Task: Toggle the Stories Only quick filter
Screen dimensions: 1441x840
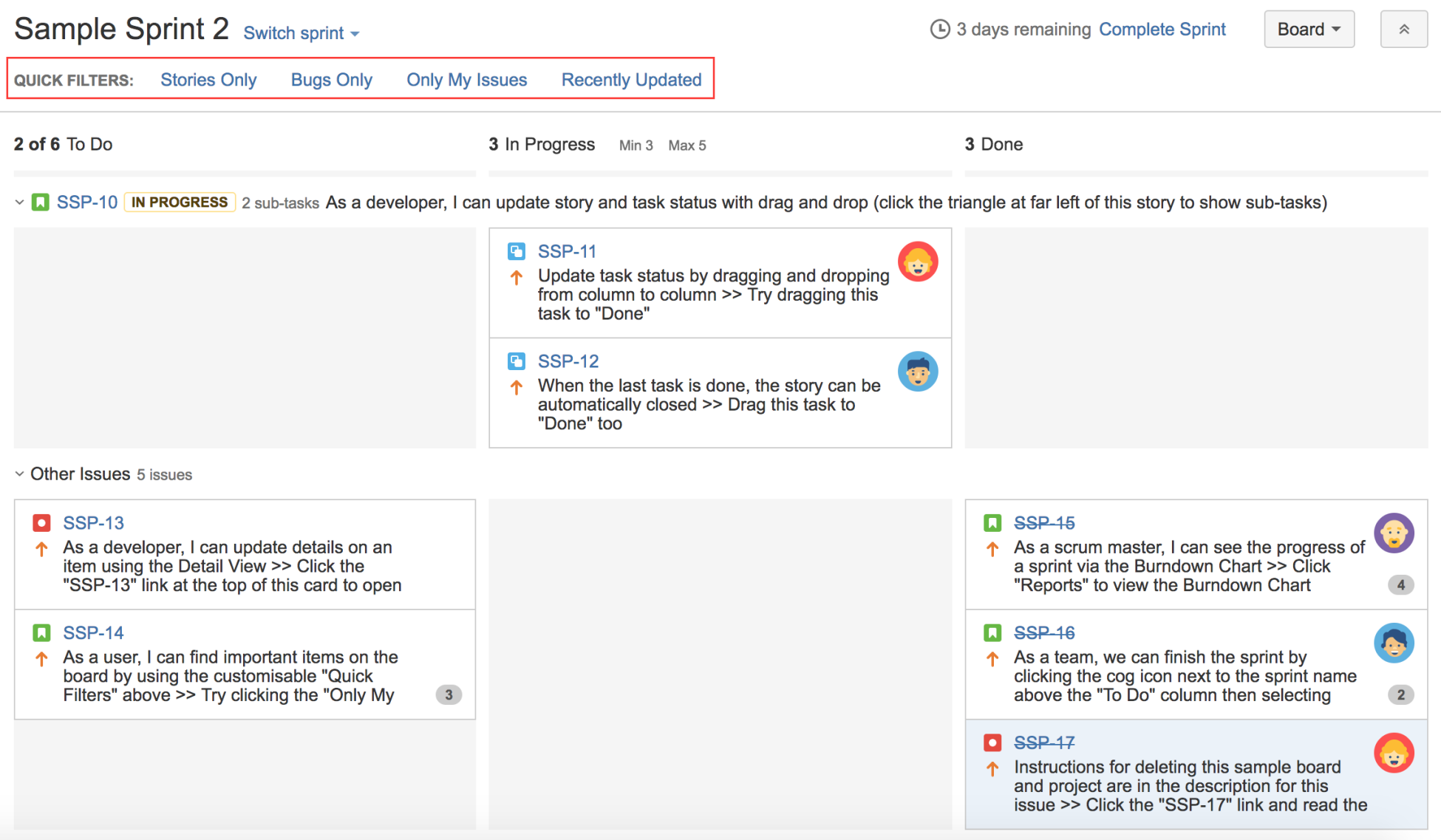Action: point(208,80)
